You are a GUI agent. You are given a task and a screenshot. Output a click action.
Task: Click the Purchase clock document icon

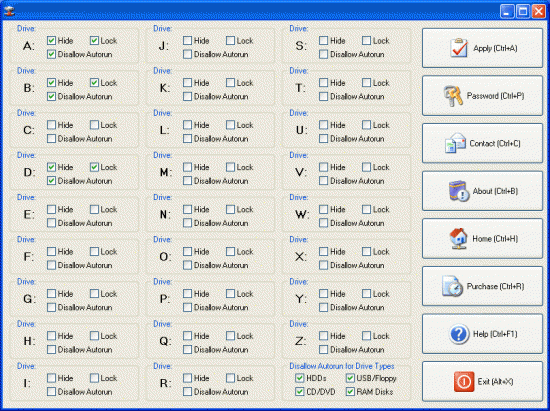452,287
